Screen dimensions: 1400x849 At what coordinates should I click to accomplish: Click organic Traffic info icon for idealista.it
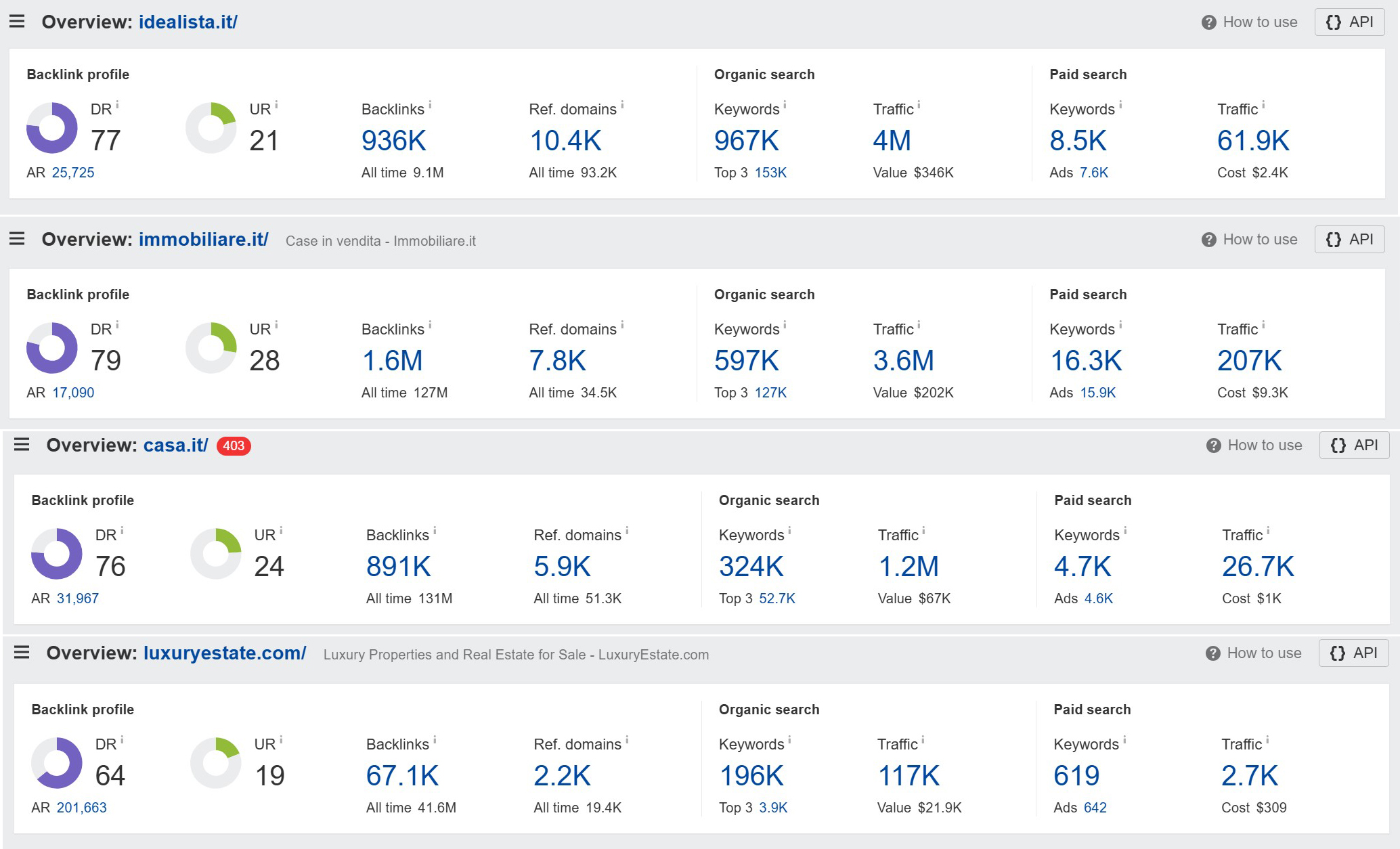point(919,105)
